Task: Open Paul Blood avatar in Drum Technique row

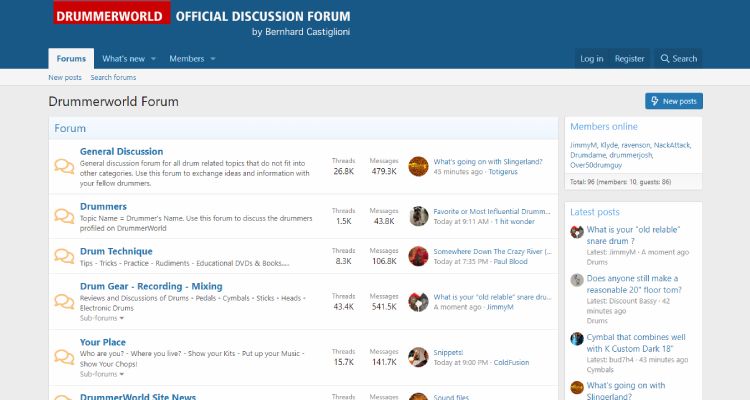Action: (x=418, y=256)
